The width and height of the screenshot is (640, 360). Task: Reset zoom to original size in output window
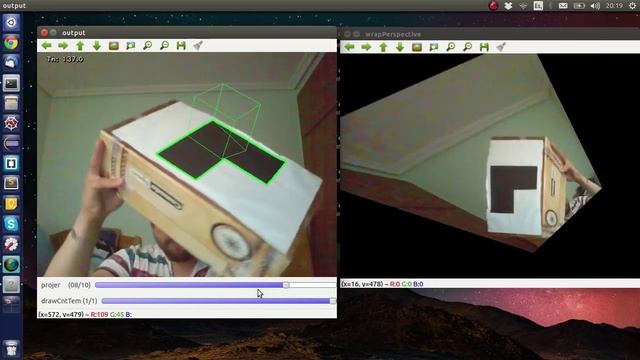tap(113, 46)
